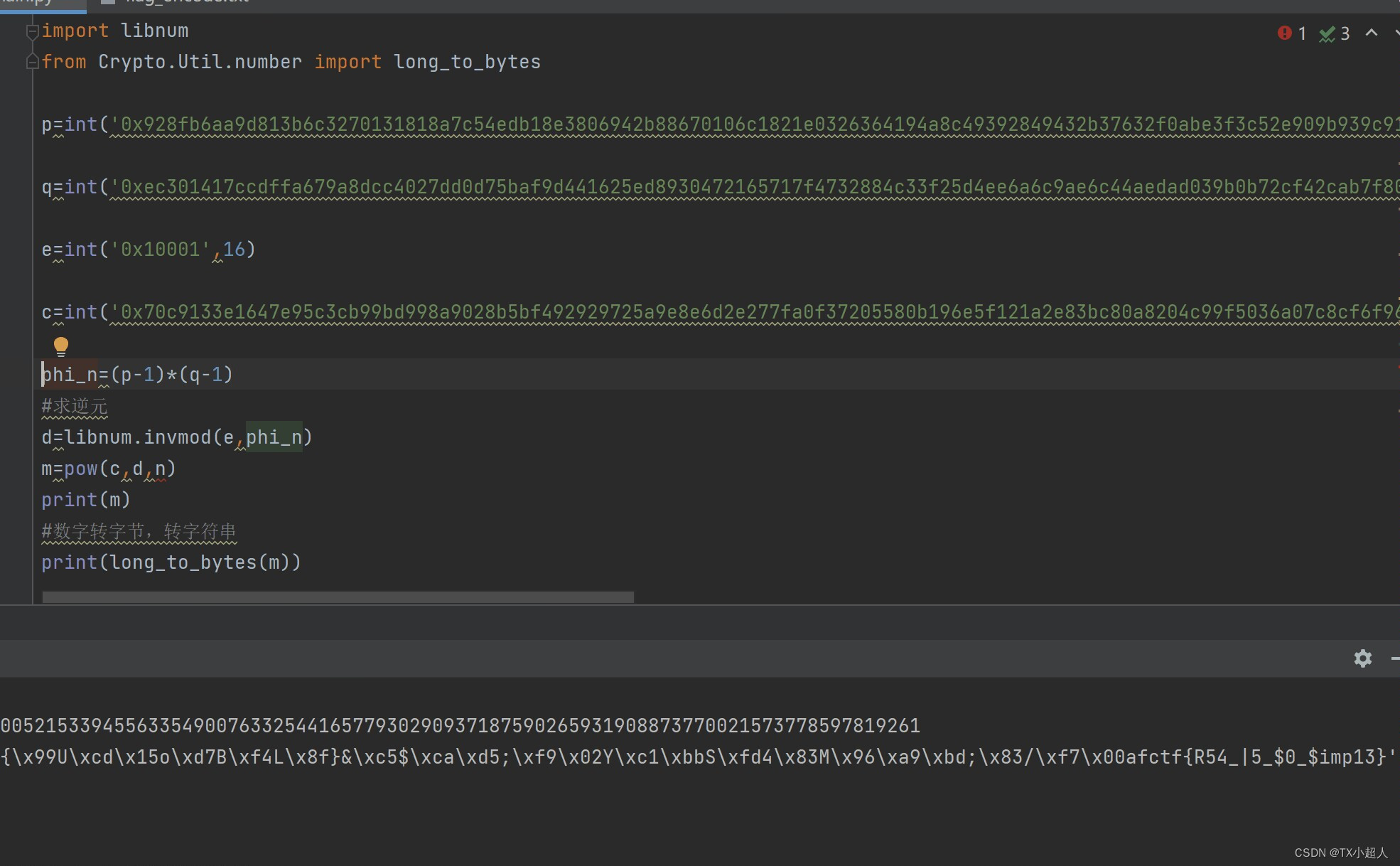Click the line print(long_to_bytes(m))

[x=171, y=562]
